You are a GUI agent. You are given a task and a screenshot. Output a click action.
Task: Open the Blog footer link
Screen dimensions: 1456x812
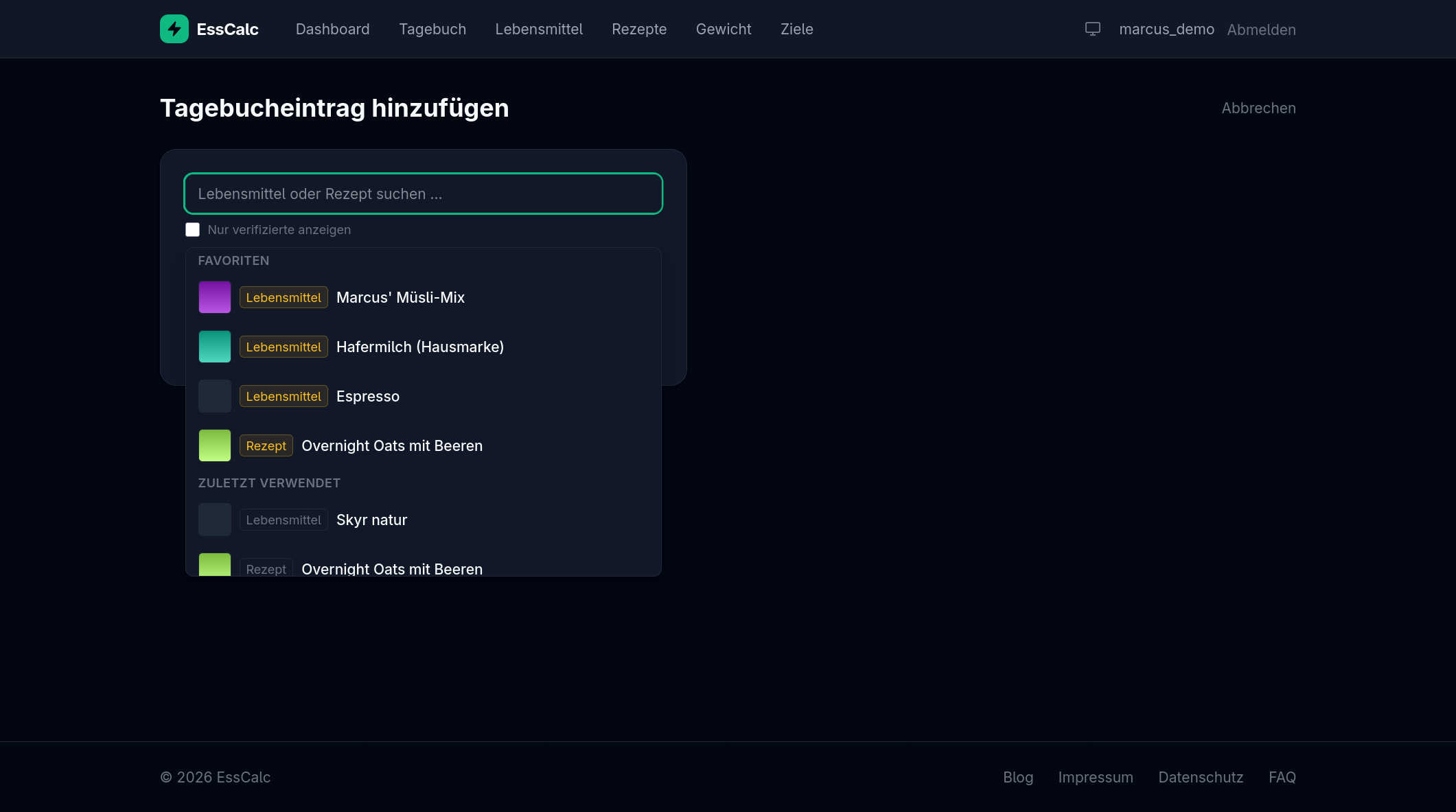tap(1018, 777)
